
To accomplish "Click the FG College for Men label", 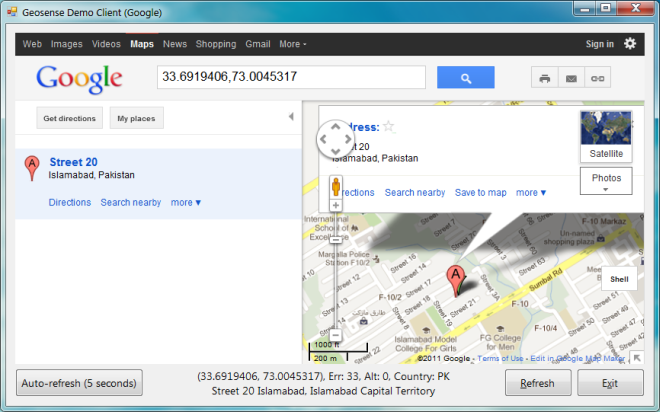I will coord(500,342).
